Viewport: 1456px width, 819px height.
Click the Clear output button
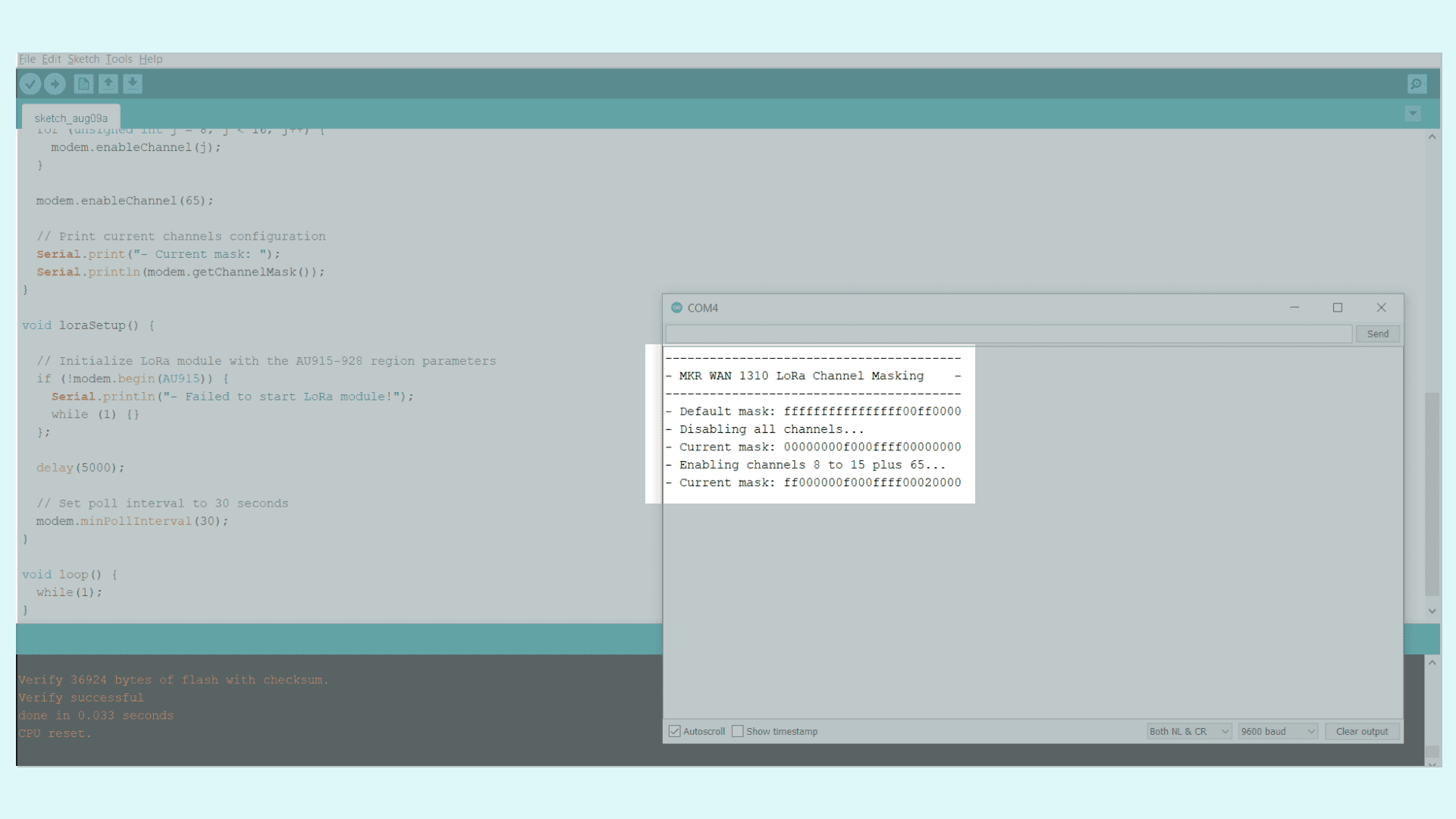pyautogui.click(x=1362, y=732)
